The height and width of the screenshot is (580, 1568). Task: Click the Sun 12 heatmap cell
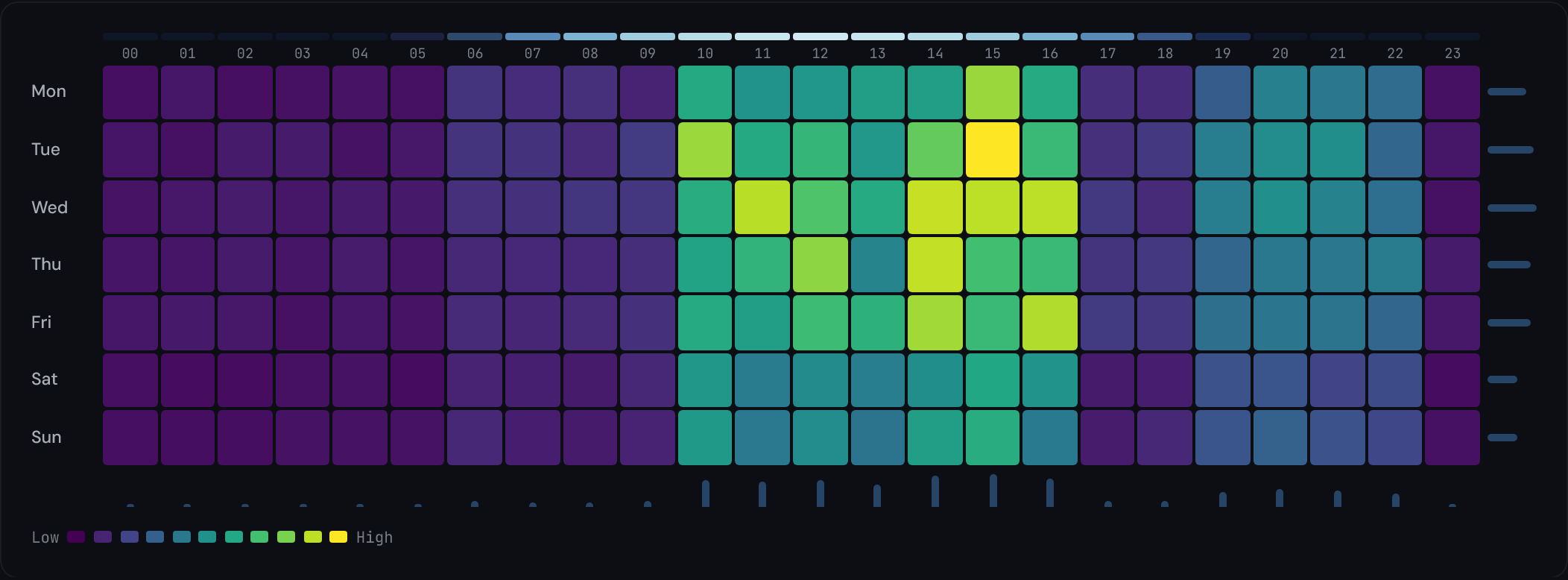(821, 438)
